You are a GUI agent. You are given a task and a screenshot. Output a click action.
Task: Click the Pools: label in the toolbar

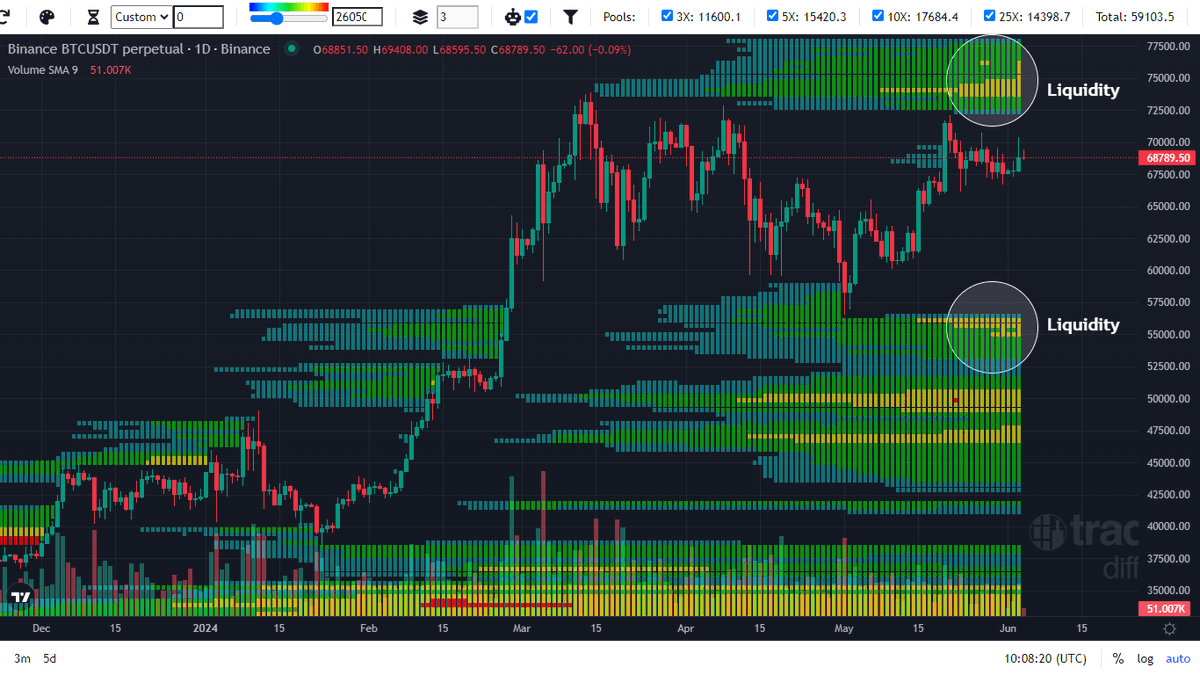click(620, 17)
